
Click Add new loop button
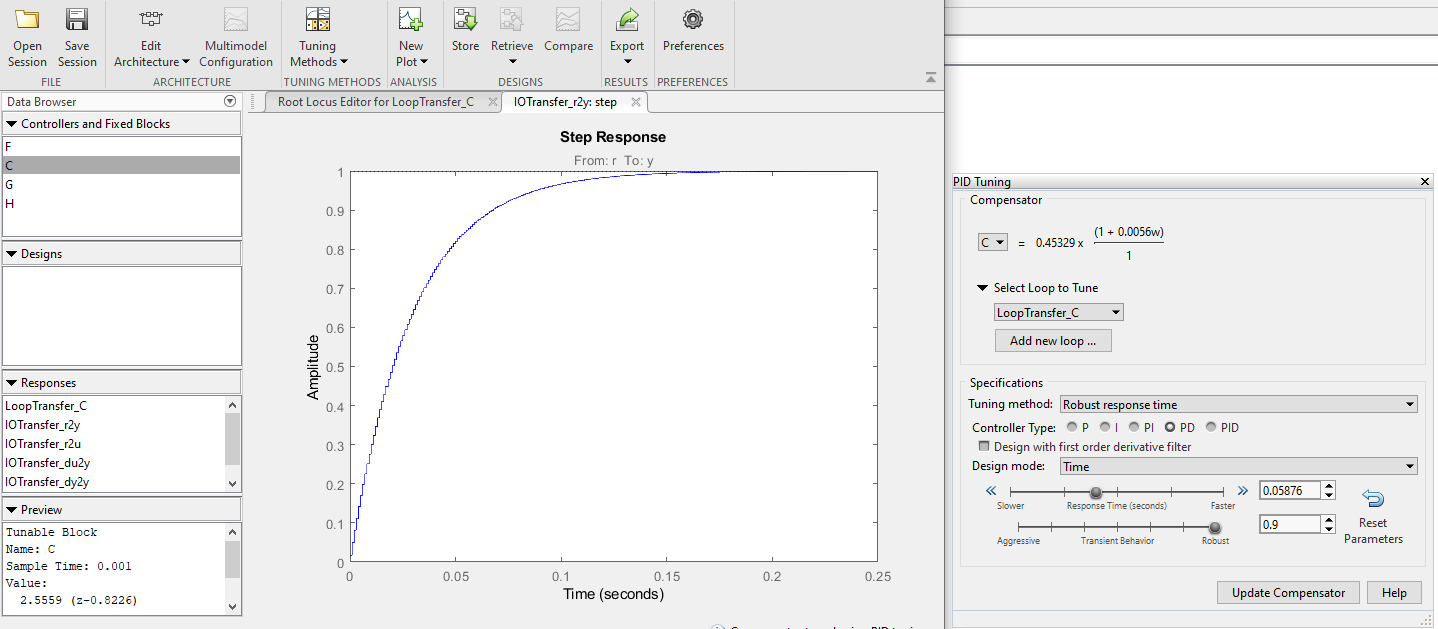pos(1053,341)
